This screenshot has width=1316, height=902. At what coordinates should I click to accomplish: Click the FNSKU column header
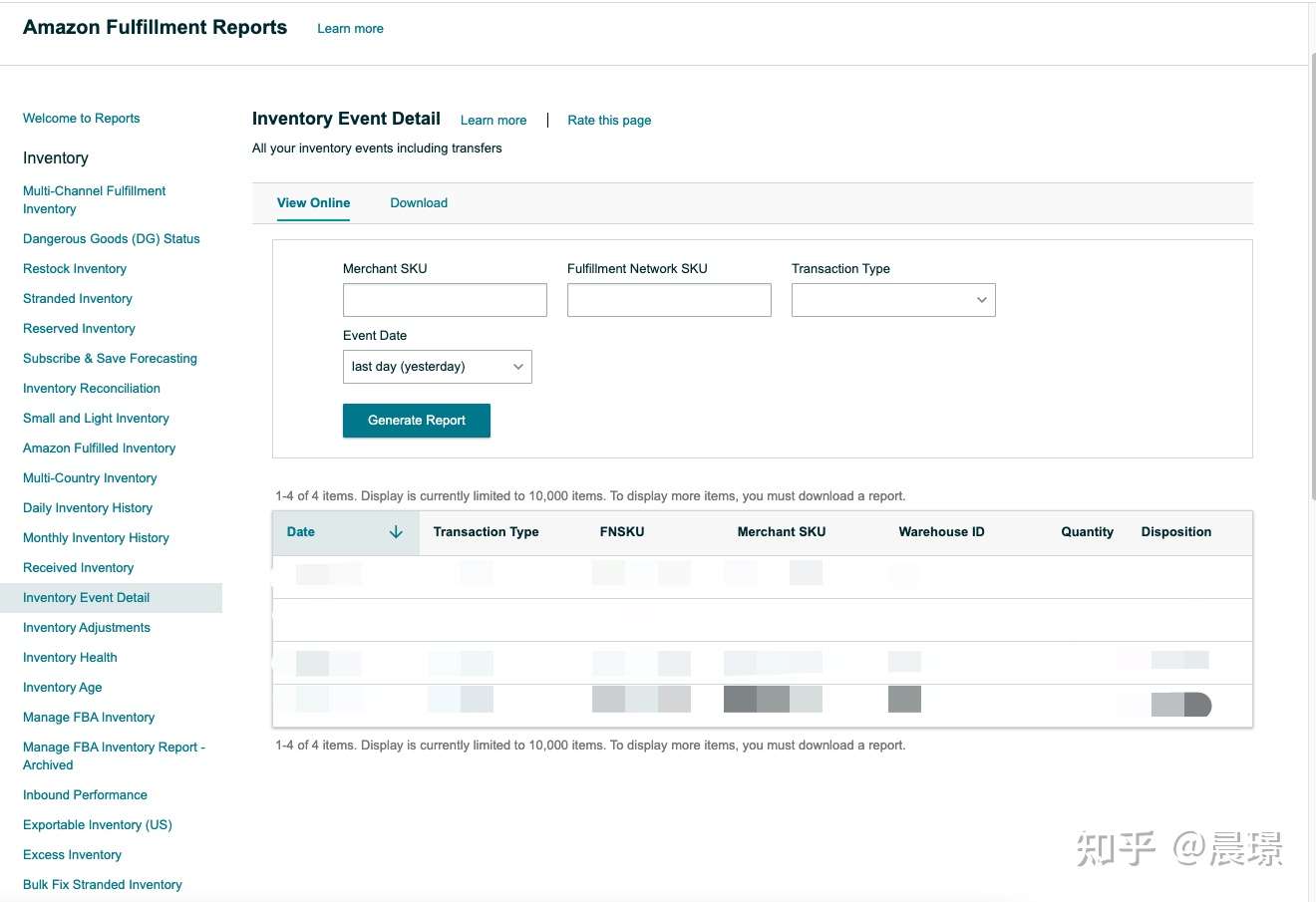click(x=622, y=532)
